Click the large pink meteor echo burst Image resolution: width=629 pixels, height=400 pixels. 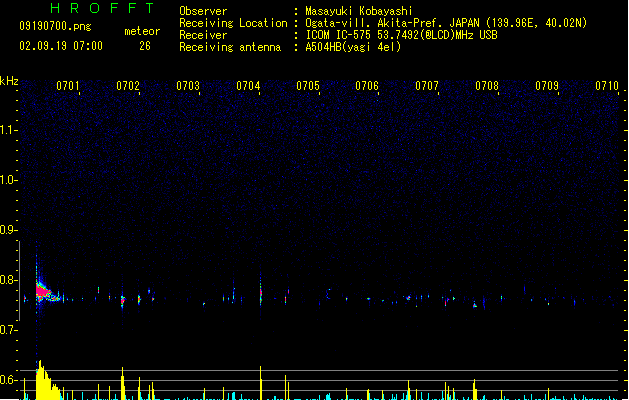pyautogui.click(x=43, y=291)
